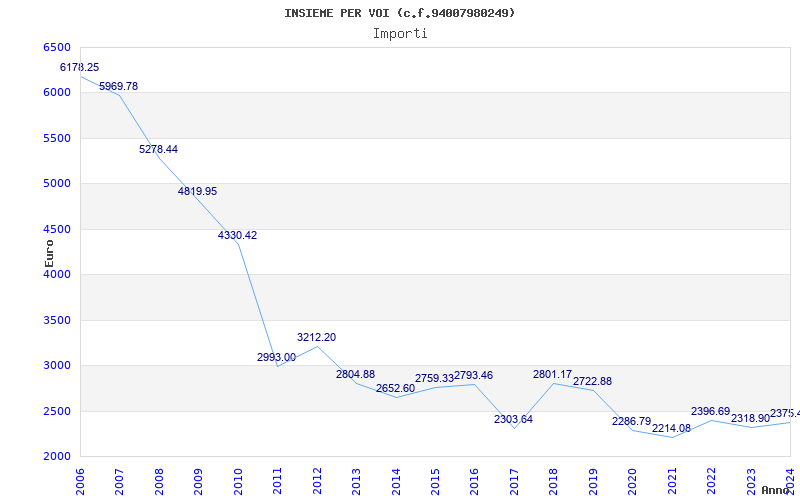The width and height of the screenshot is (800, 500).
Task: Click the 2804.88 data label
Action: 355,375
